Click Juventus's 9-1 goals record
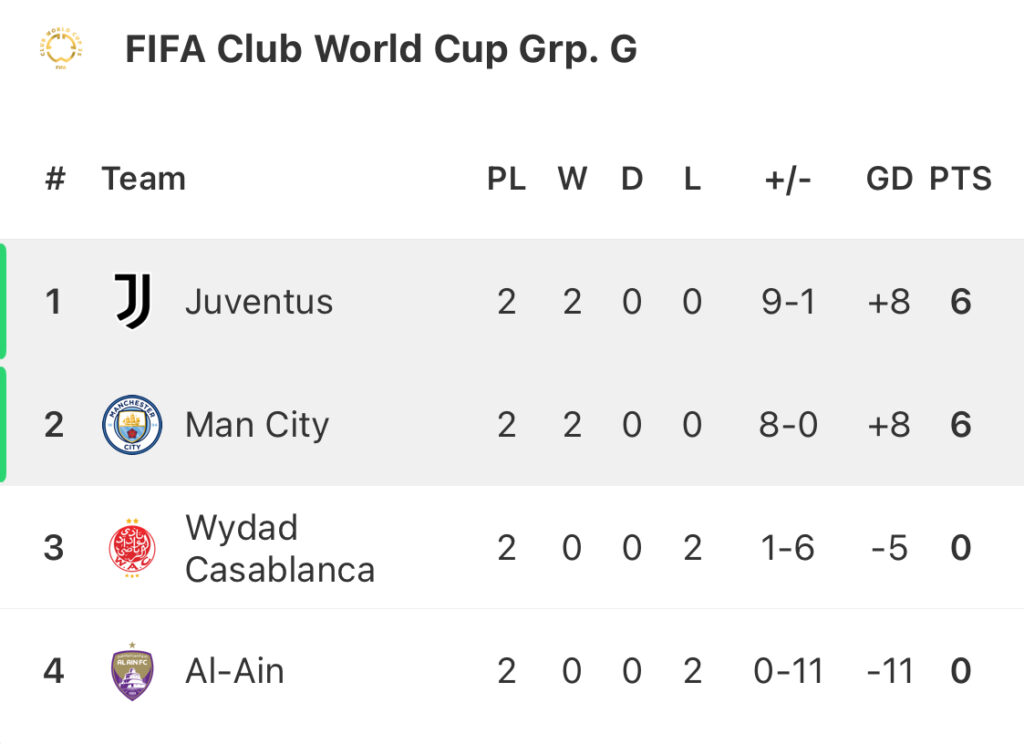1024x744 pixels. click(x=788, y=302)
